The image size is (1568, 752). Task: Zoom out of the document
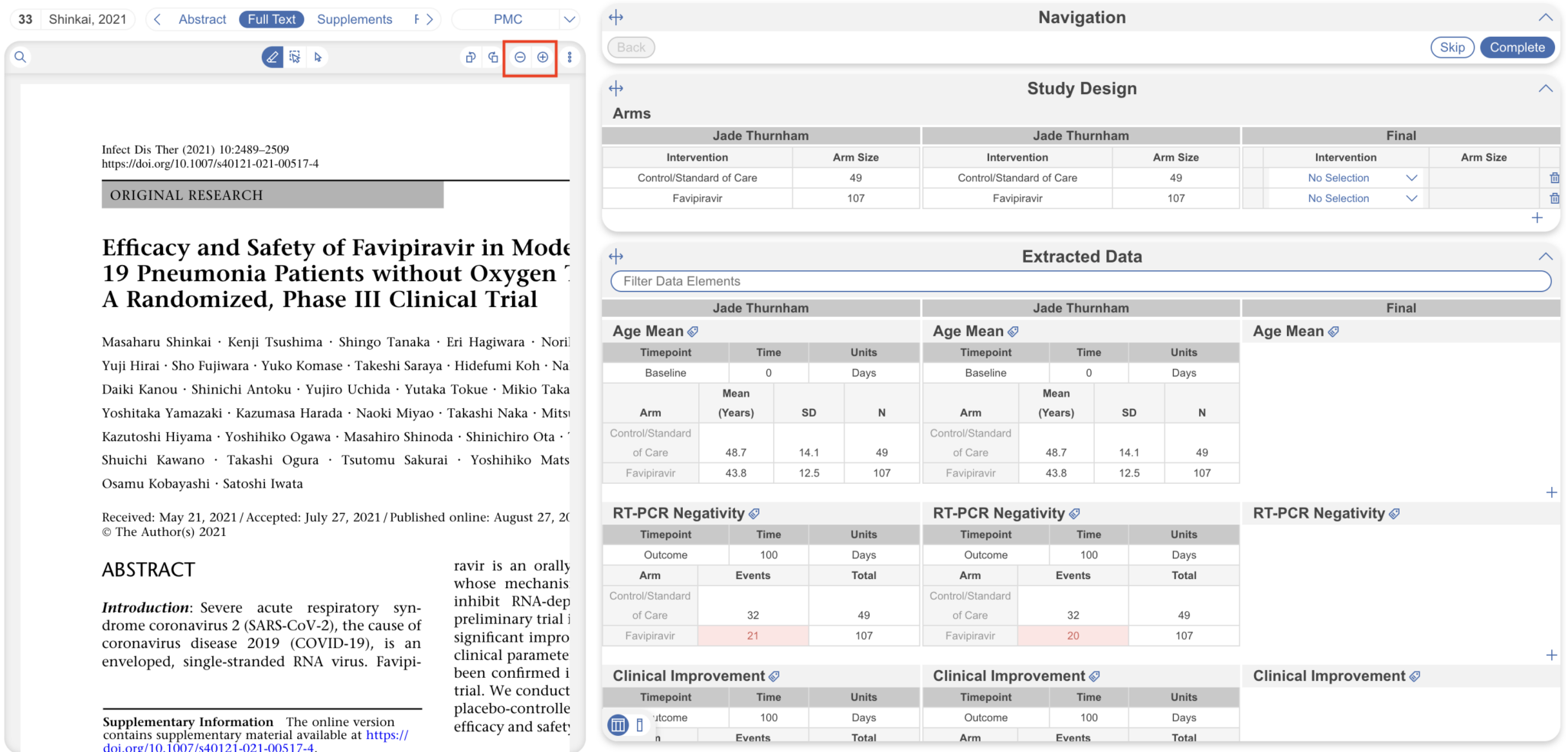tap(520, 57)
